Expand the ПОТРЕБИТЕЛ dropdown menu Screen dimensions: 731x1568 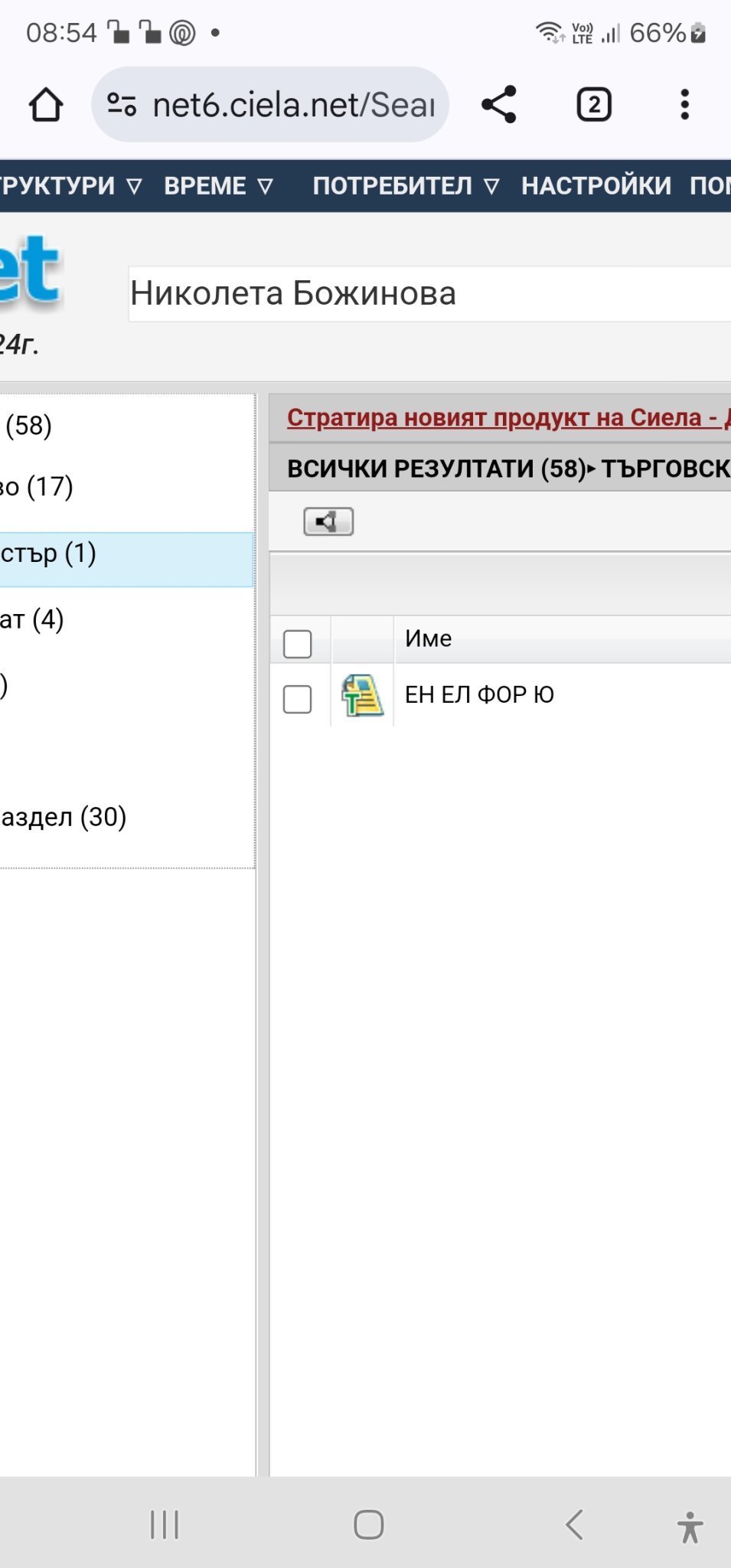(x=406, y=186)
